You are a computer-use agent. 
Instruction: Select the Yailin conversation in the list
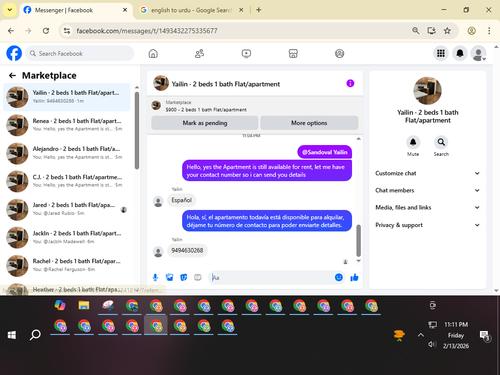(67, 97)
